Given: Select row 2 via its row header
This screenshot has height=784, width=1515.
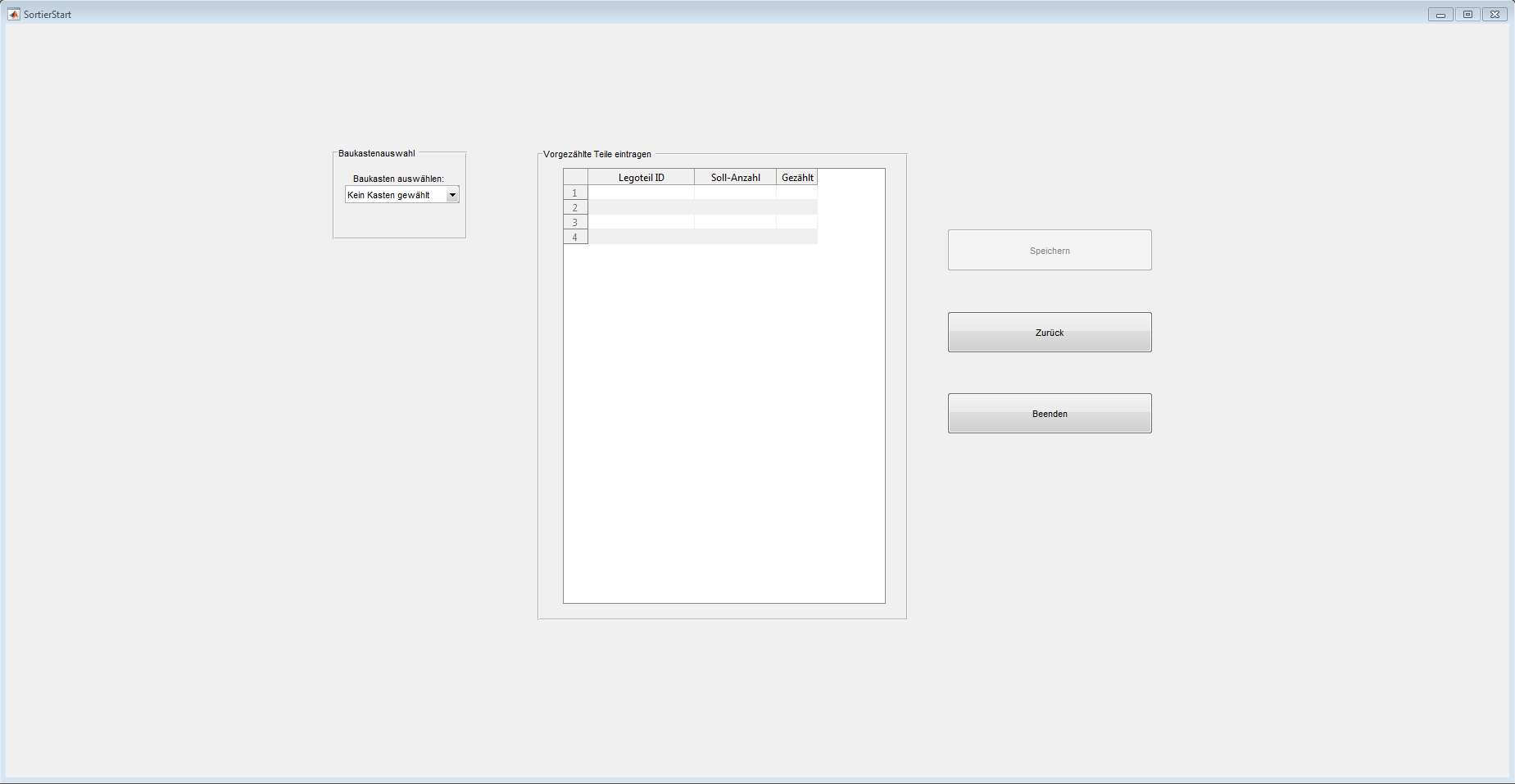Looking at the screenshot, I should (575, 208).
